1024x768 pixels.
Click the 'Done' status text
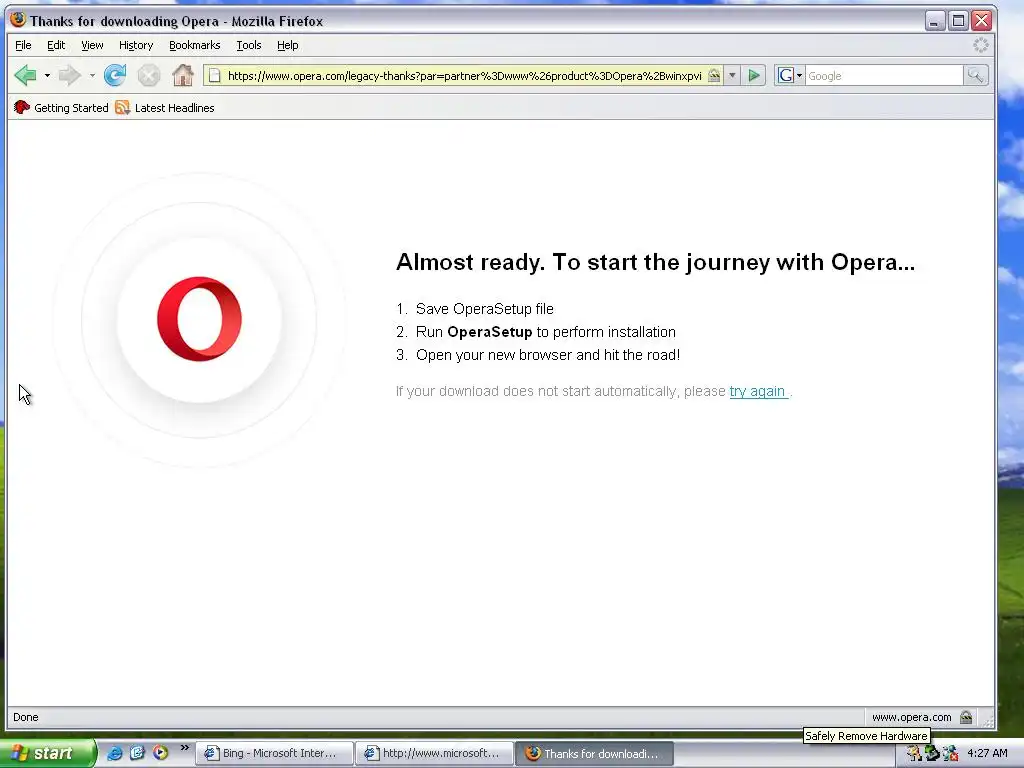(25, 717)
